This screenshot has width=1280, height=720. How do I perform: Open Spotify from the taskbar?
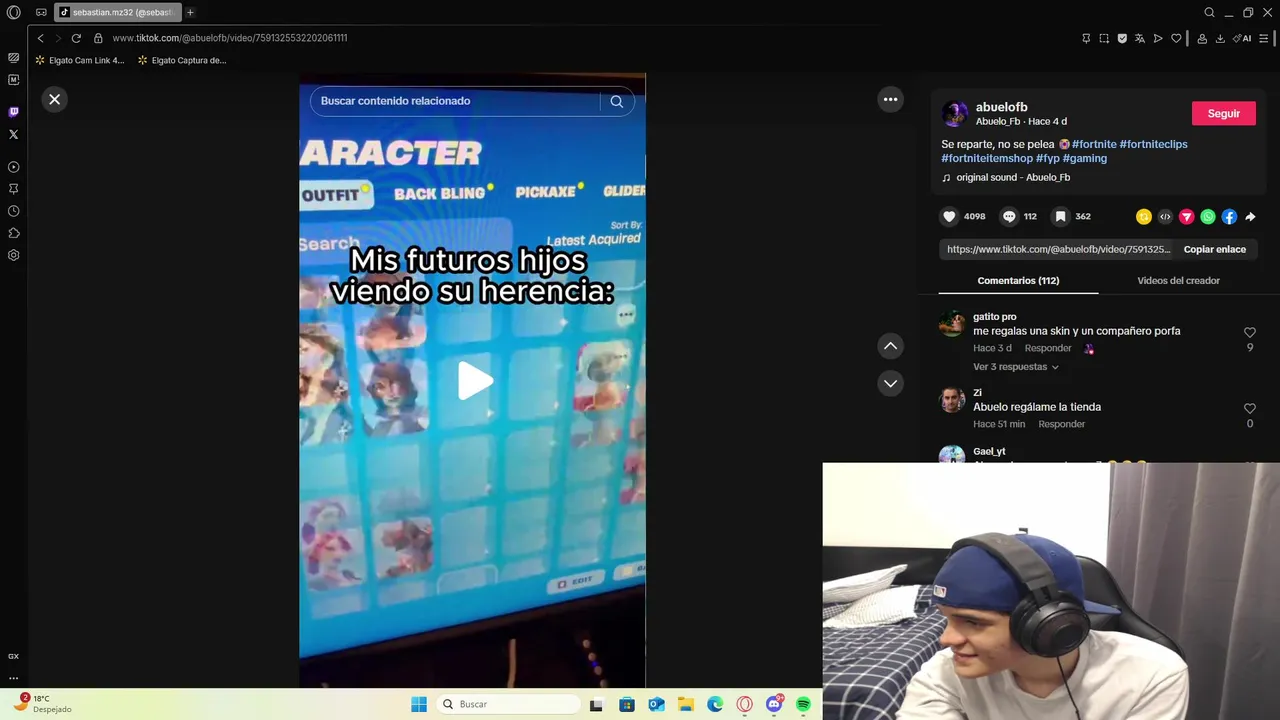click(x=803, y=705)
